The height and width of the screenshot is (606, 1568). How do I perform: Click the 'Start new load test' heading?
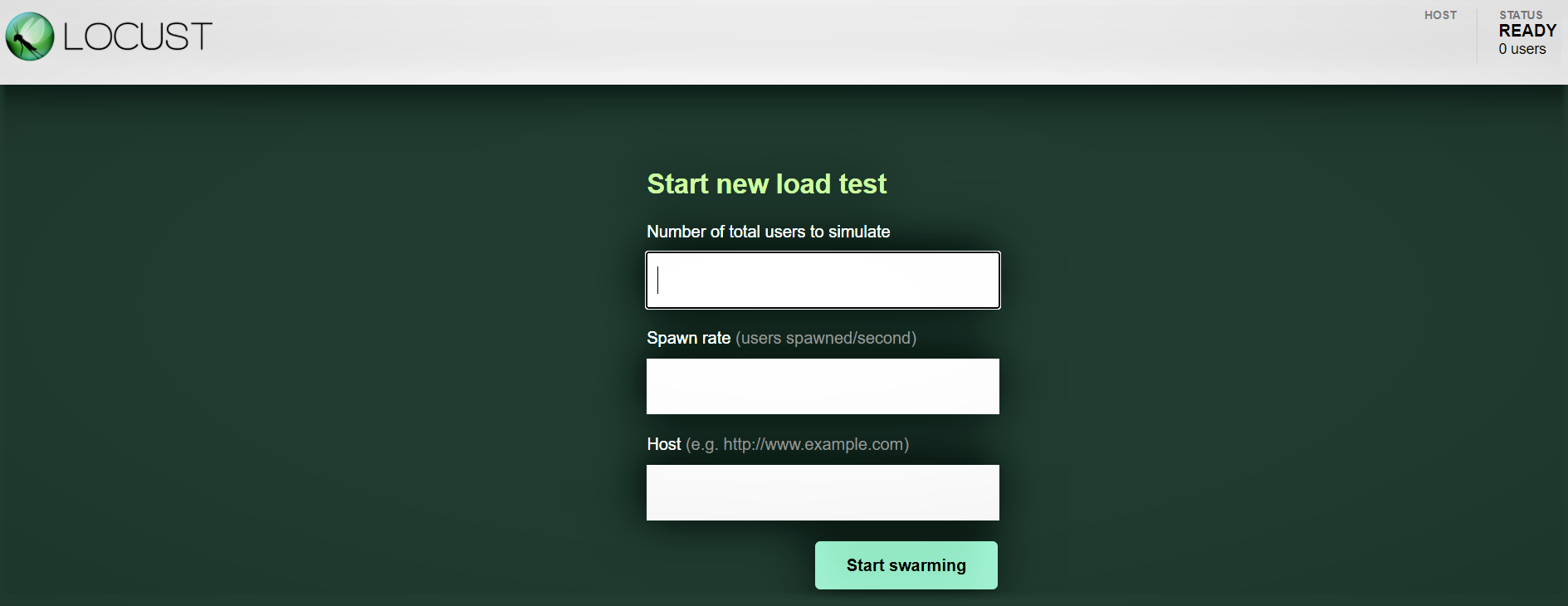pos(767,183)
